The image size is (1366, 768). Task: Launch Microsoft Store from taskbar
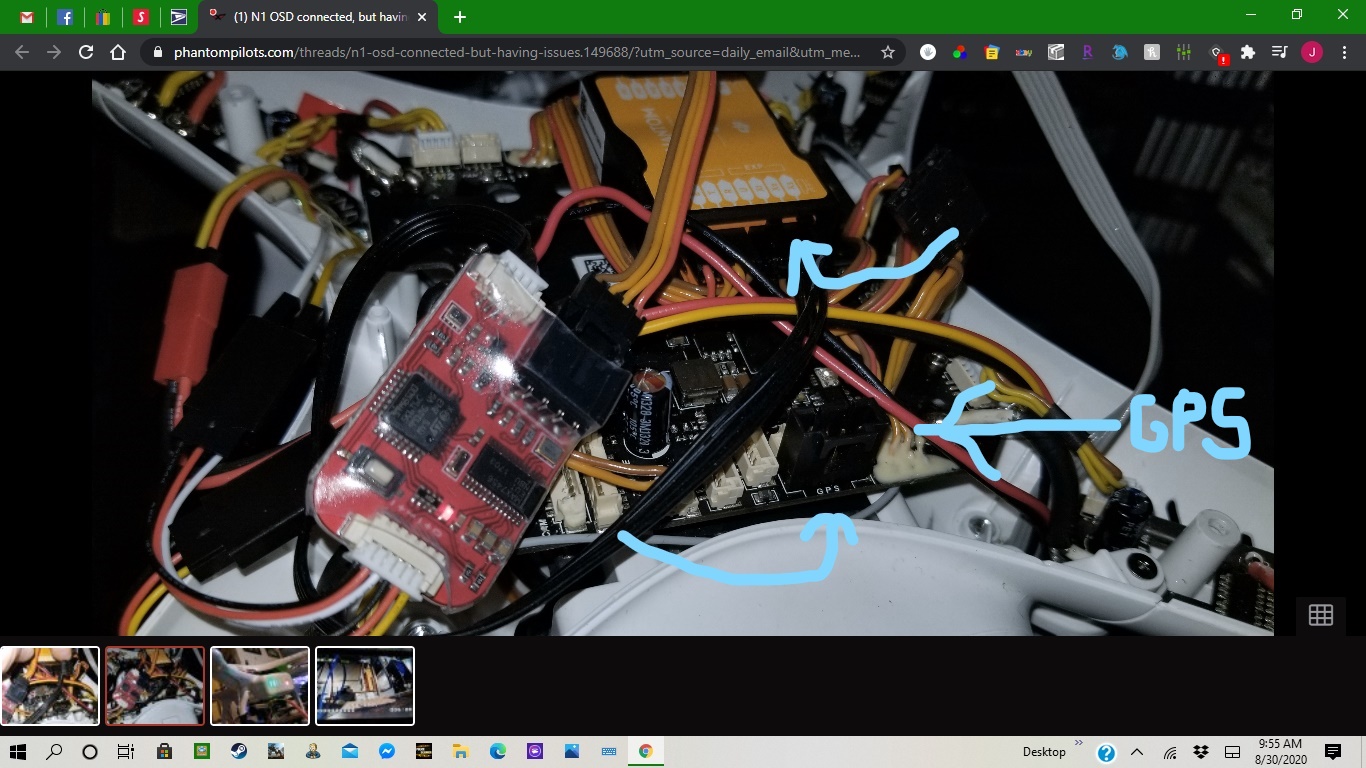[x=164, y=751]
